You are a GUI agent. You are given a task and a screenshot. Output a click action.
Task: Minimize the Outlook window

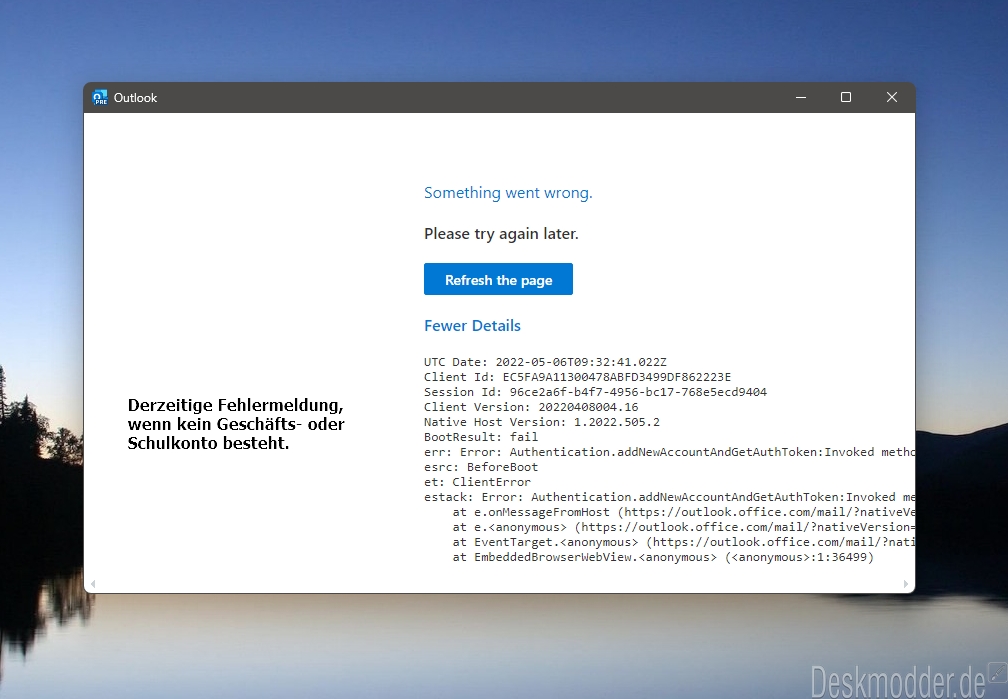click(801, 97)
